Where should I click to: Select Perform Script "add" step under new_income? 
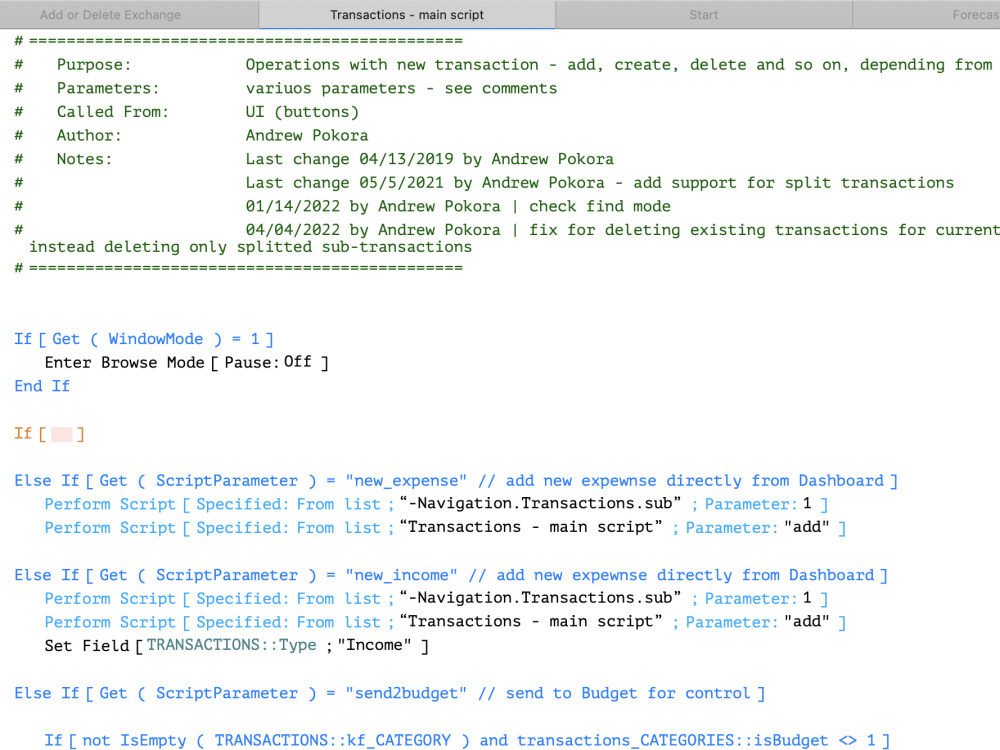445,622
